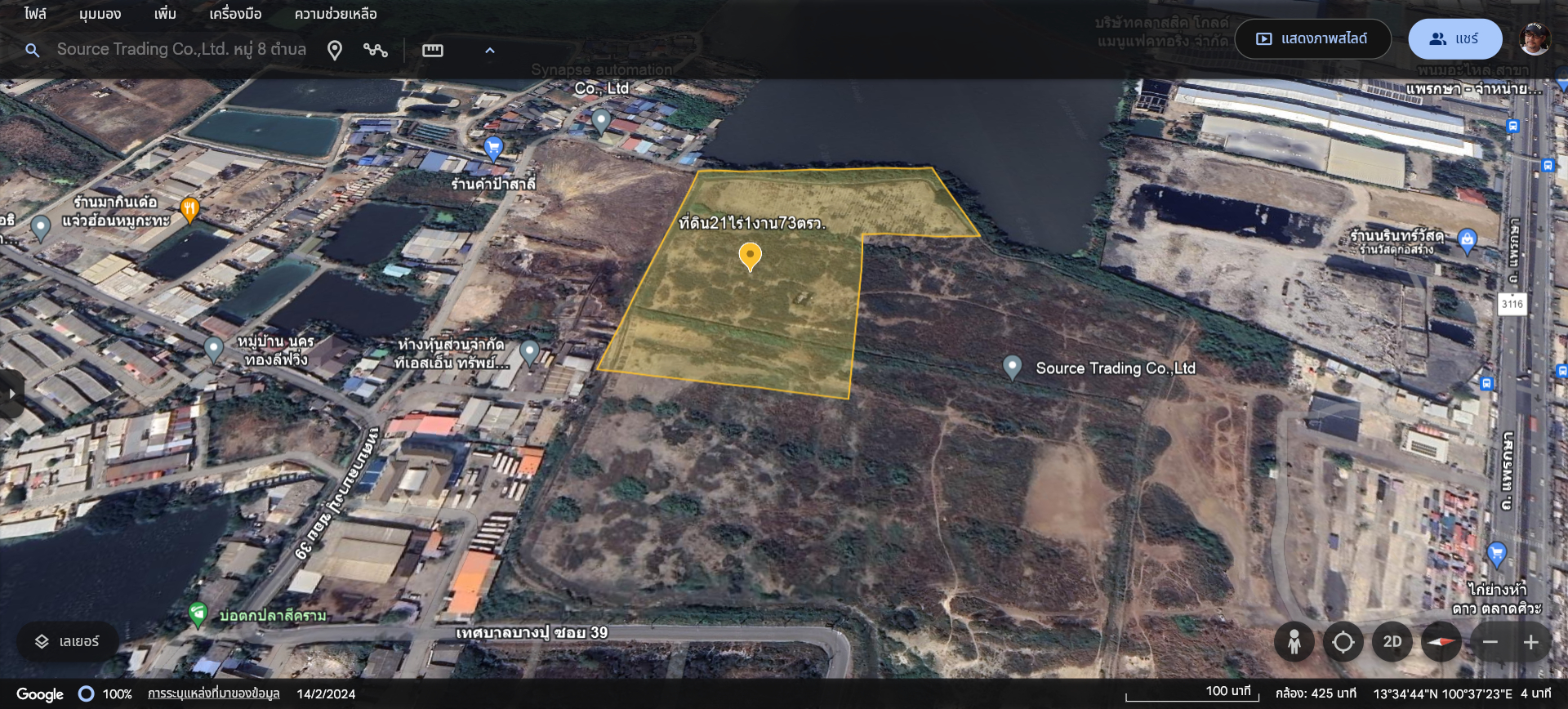
Task: Click the Google logo in status bar
Action: click(x=39, y=694)
